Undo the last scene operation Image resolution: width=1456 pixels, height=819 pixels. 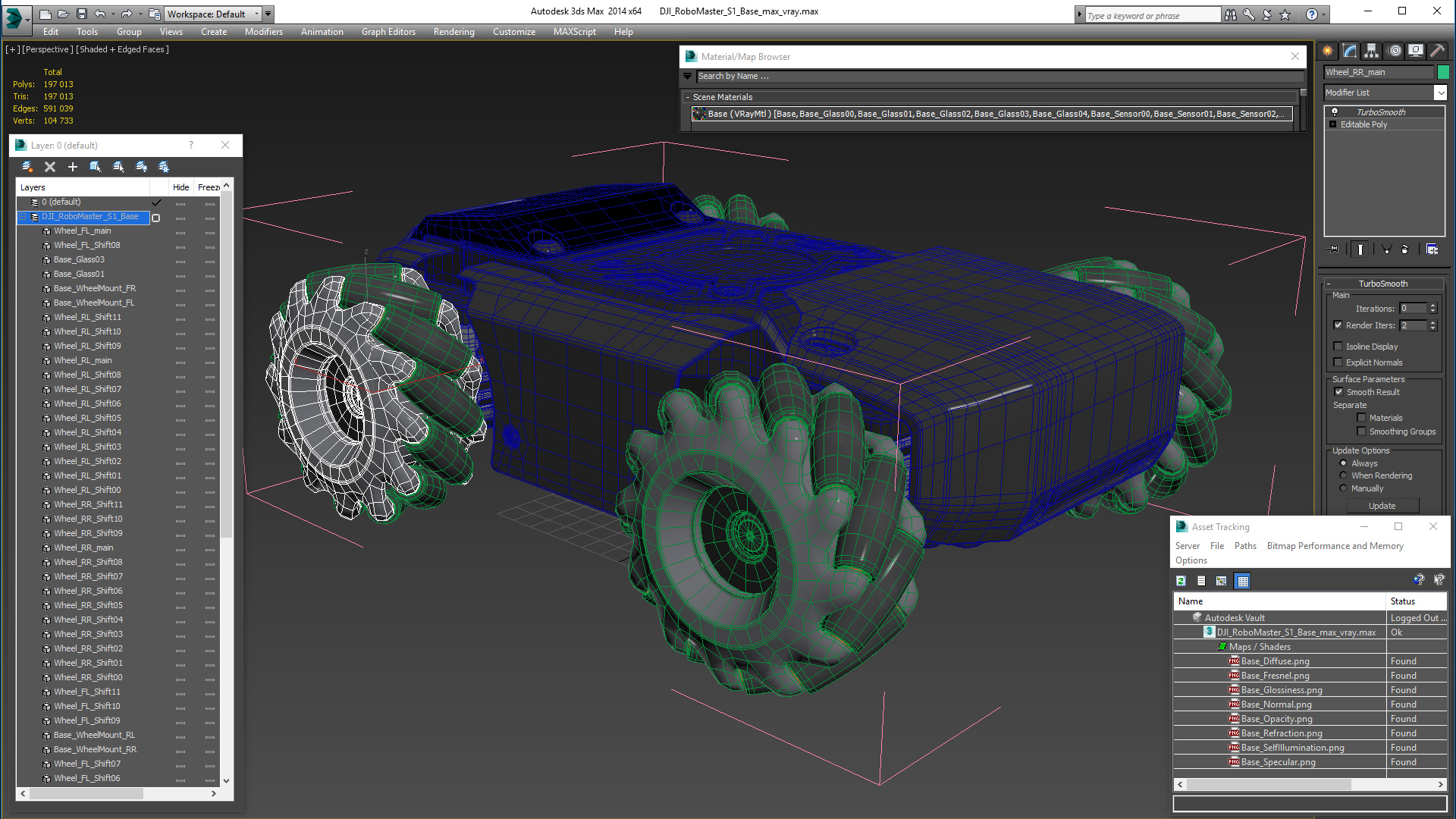99,14
